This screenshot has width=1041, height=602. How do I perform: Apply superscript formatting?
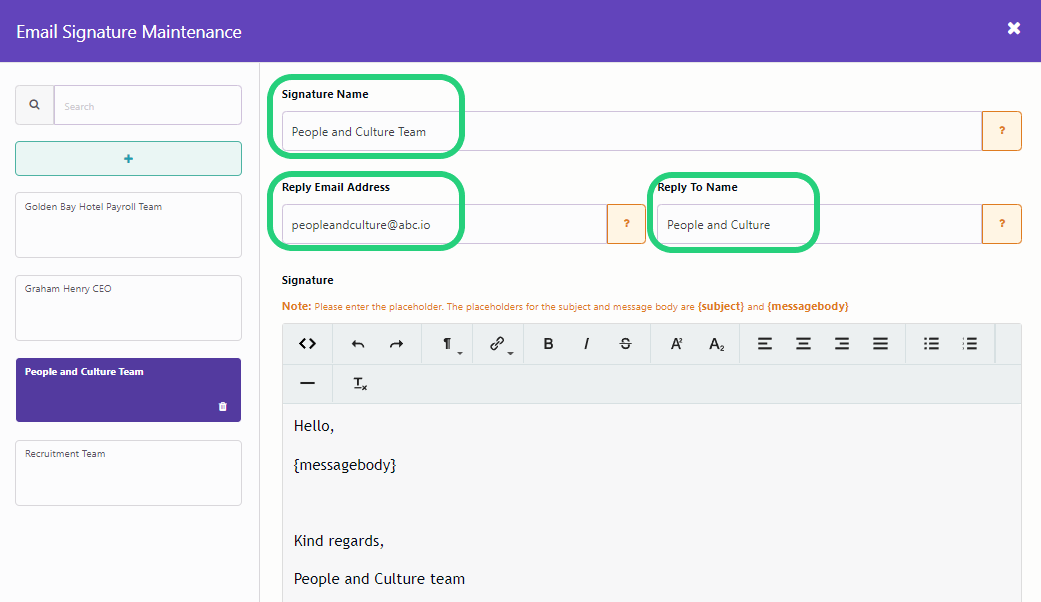coord(677,344)
